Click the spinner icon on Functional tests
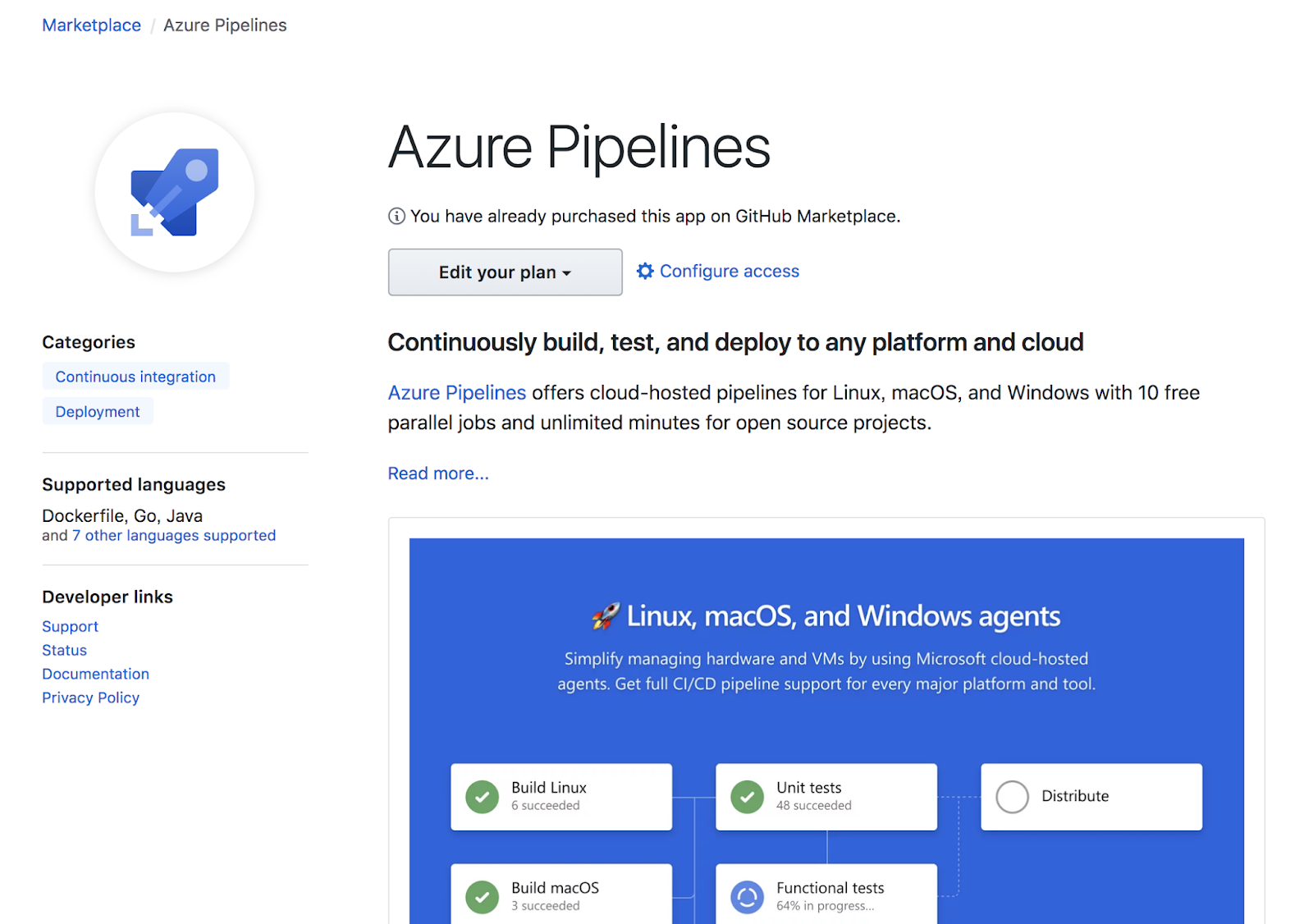 pos(748,896)
